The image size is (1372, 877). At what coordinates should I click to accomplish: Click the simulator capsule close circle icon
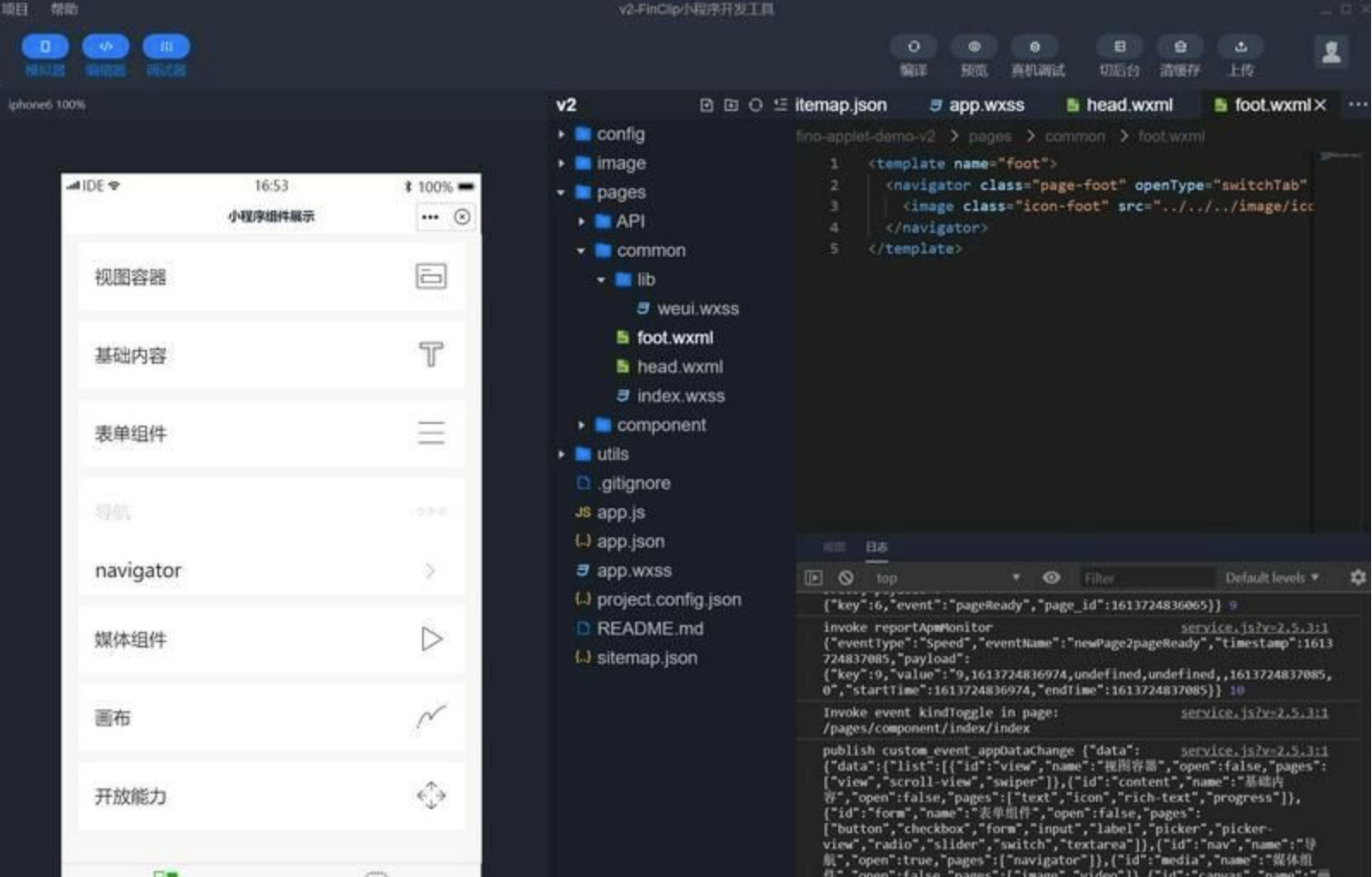point(462,218)
